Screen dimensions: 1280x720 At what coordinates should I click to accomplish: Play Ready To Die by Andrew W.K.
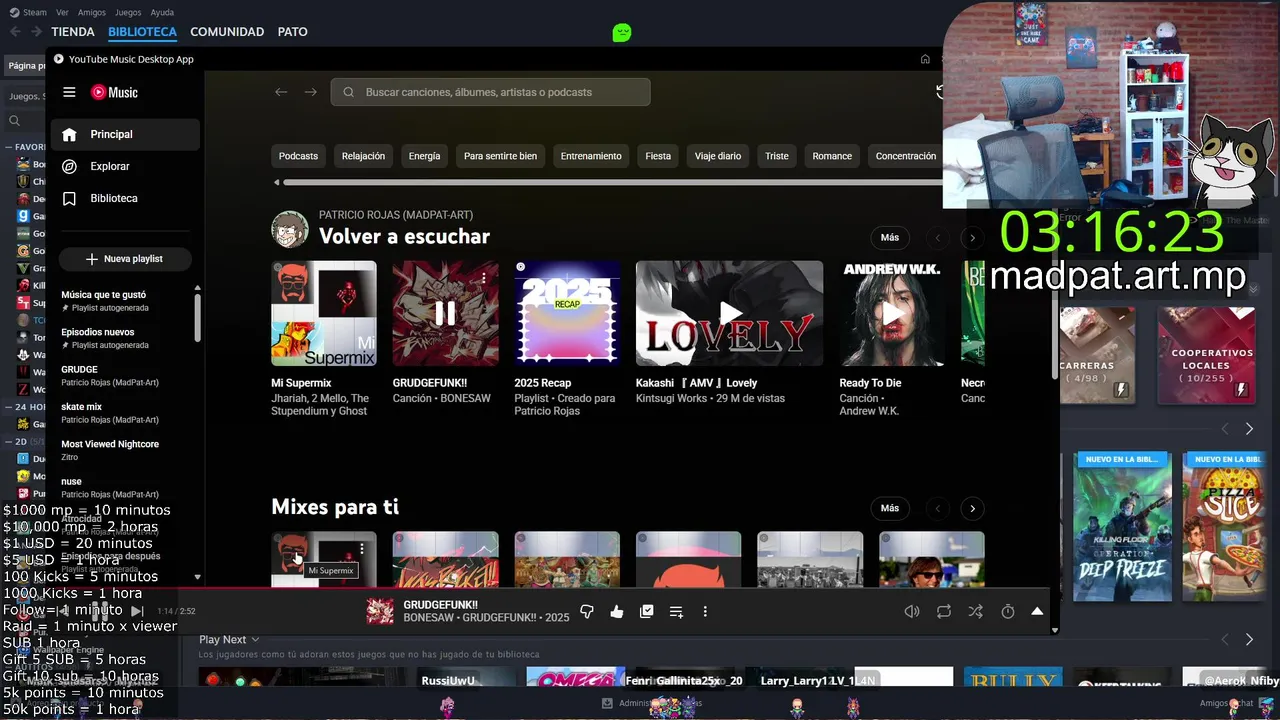tap(892, 313)
